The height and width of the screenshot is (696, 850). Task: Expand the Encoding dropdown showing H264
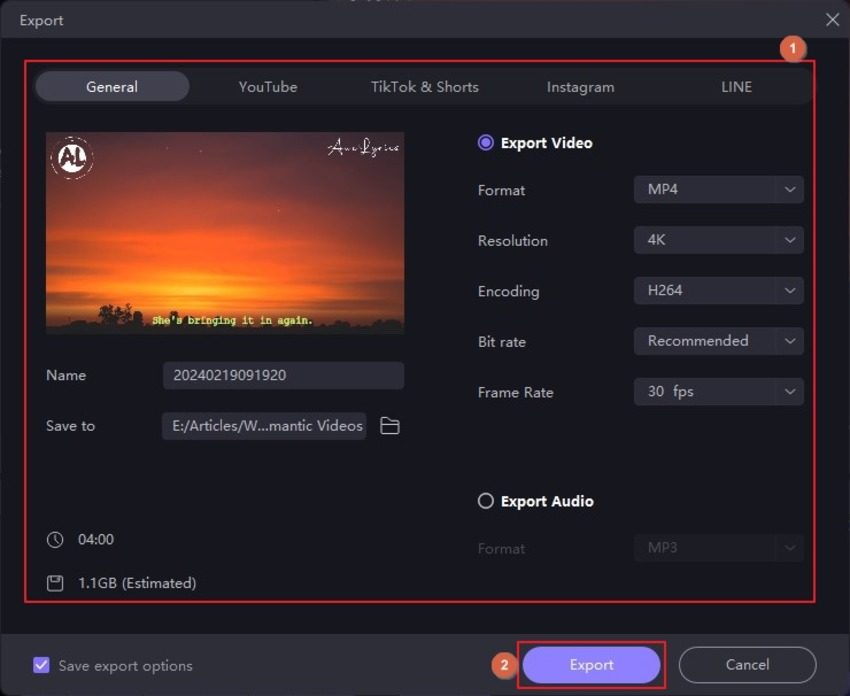(718, 291)
